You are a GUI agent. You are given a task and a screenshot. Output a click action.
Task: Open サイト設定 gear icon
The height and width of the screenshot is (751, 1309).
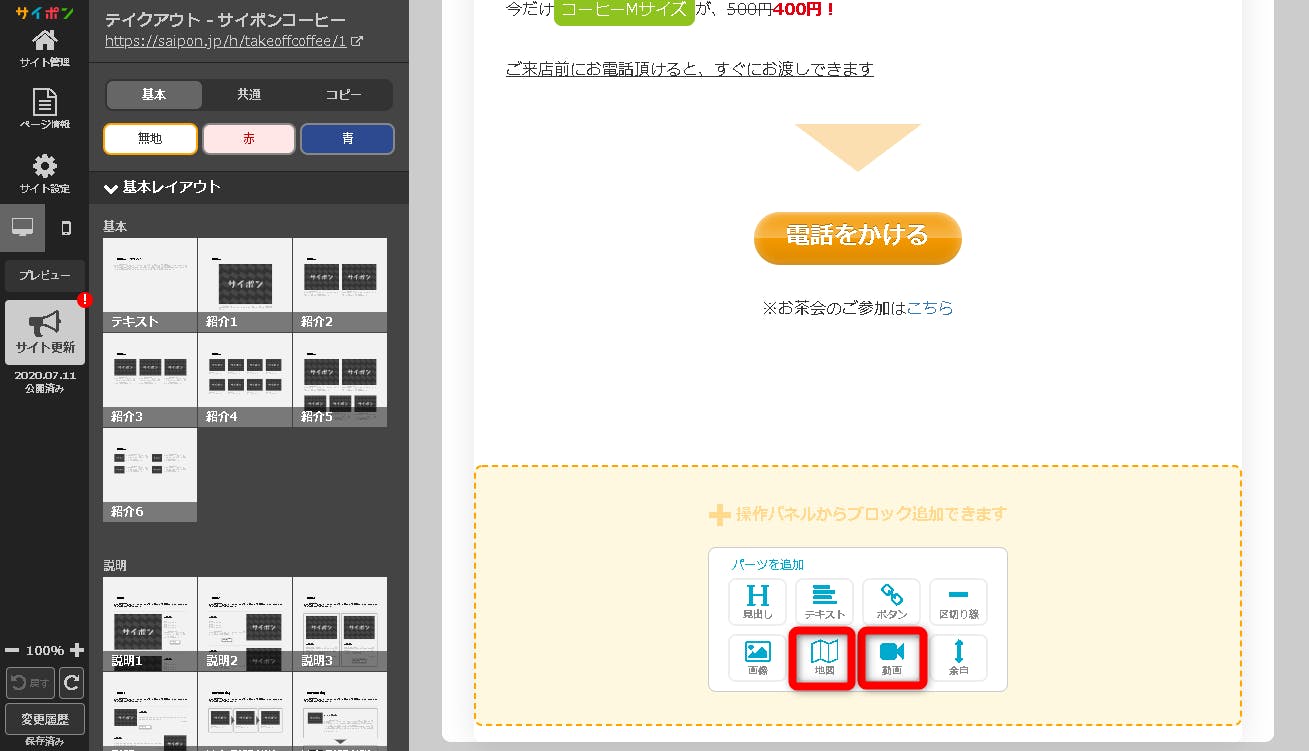[x=44, y=173]
